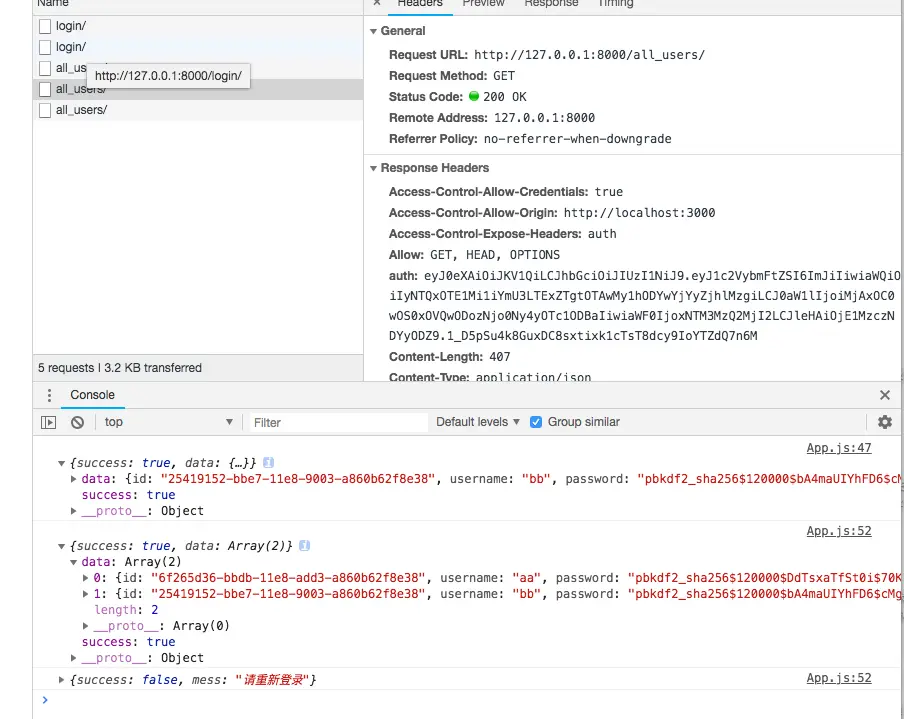
Task: Collapse the Response Headers section
Action: point(373,168)
